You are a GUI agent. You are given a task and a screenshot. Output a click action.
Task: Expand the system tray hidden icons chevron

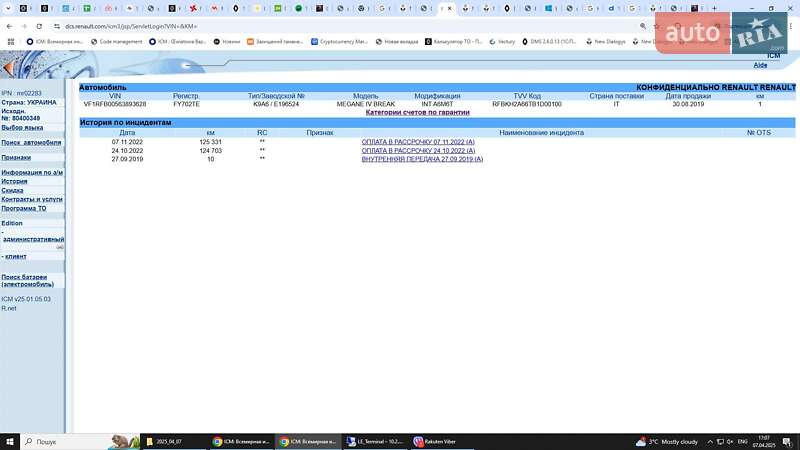coord(710,441)
